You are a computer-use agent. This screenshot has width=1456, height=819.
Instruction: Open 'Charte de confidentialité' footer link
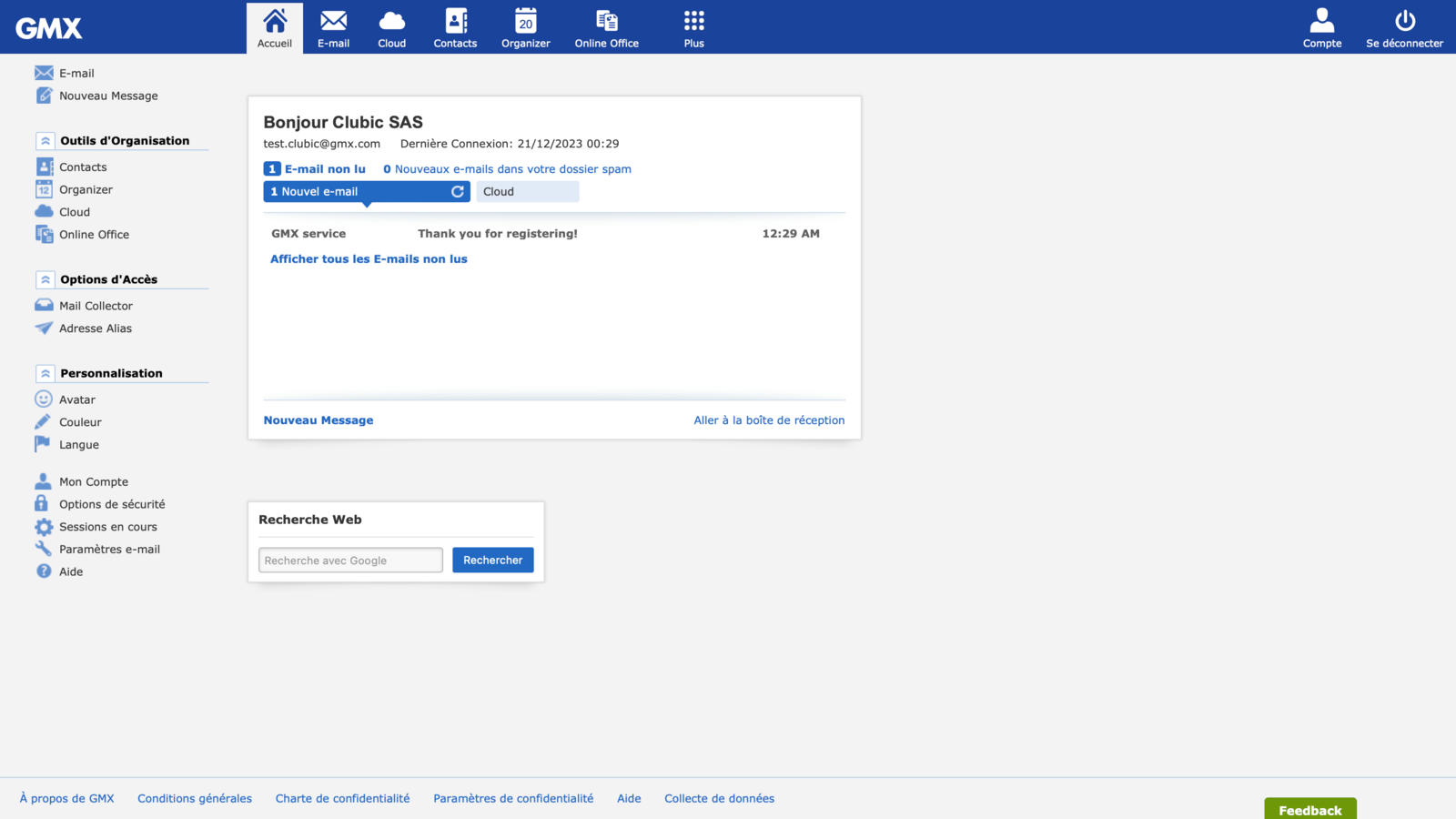[x=343, y=798]
